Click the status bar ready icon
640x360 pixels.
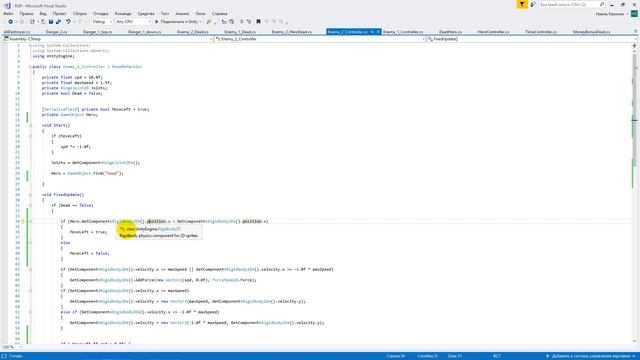pos(4,356)
